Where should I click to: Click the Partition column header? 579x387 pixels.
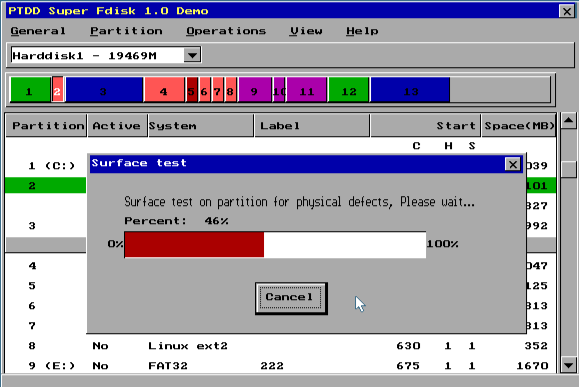point(46,126)
